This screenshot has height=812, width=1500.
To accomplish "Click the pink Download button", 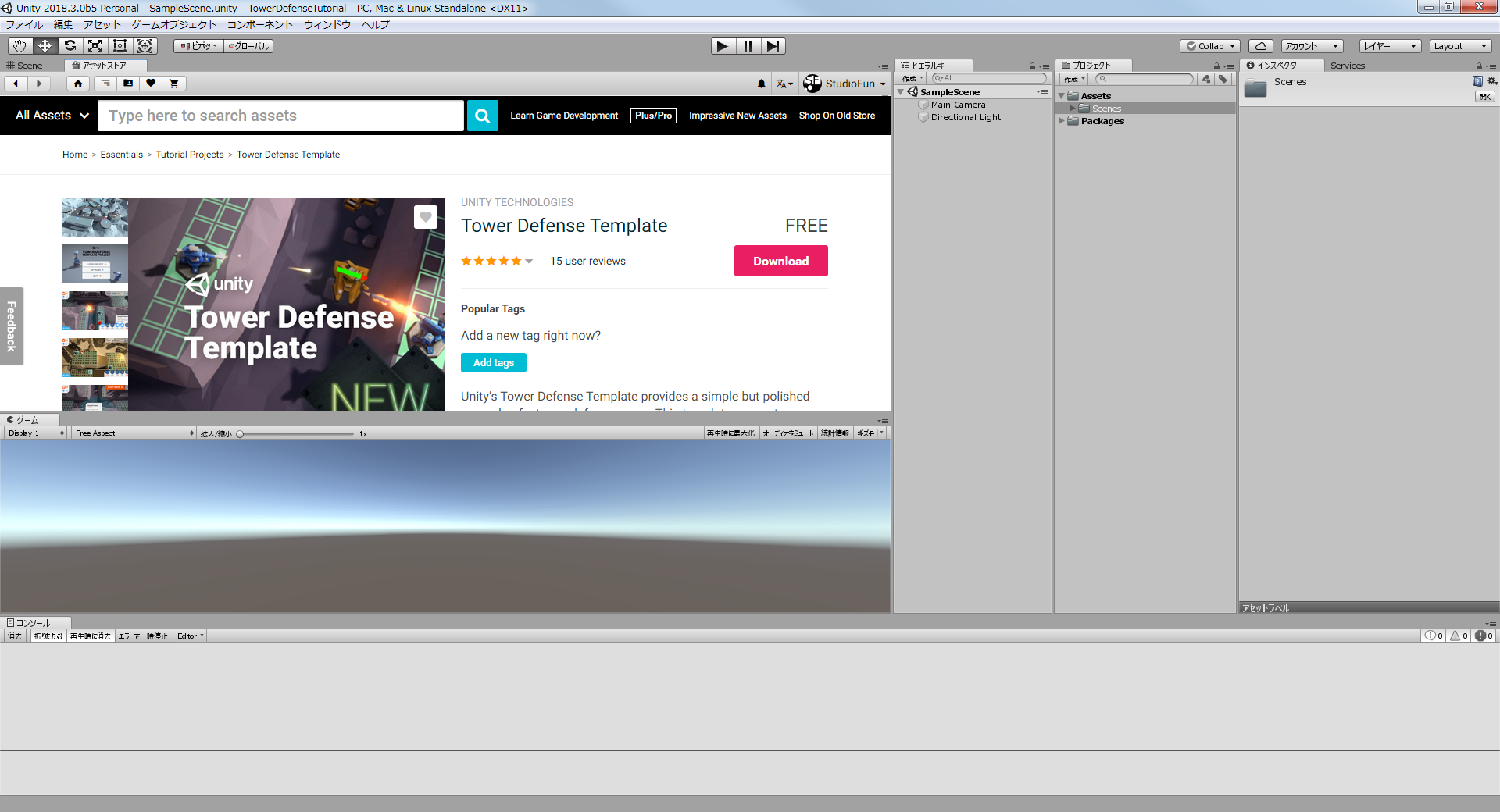I will pos(781,261).
